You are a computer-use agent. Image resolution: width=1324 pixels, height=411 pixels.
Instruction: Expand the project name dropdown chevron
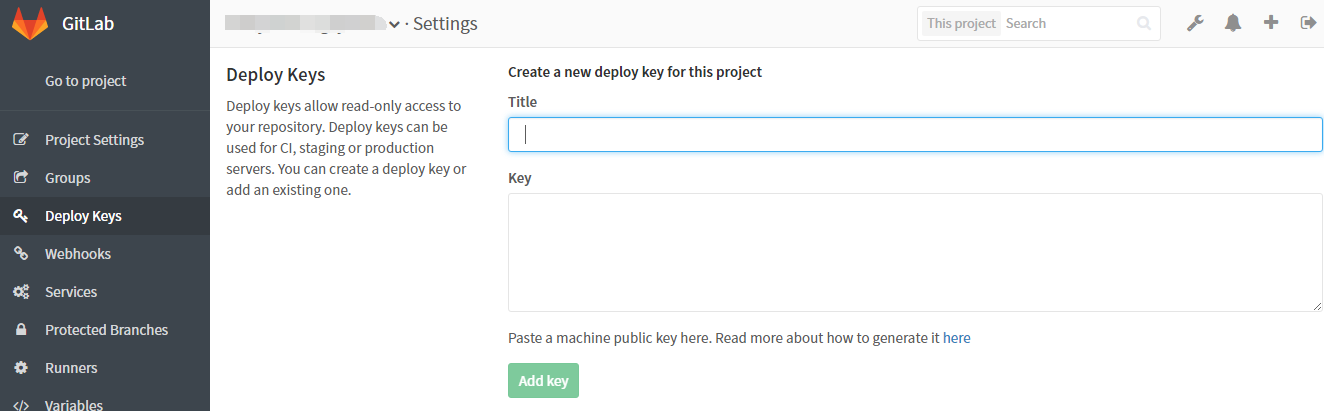[x=394, y=24]
